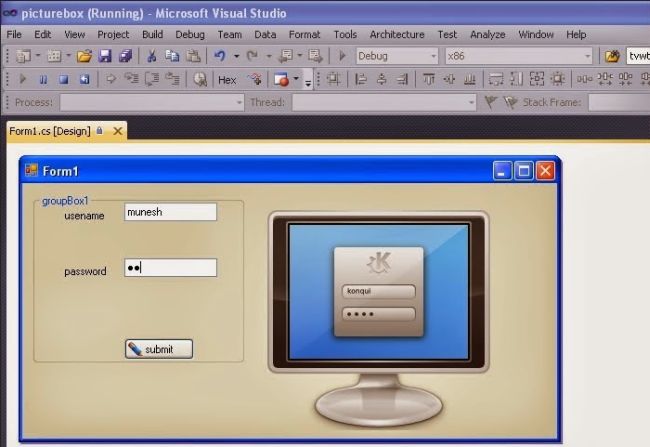Expand the Add New Item dropdown arrow
Screen dimensions: 650x447
click(68, 56)
